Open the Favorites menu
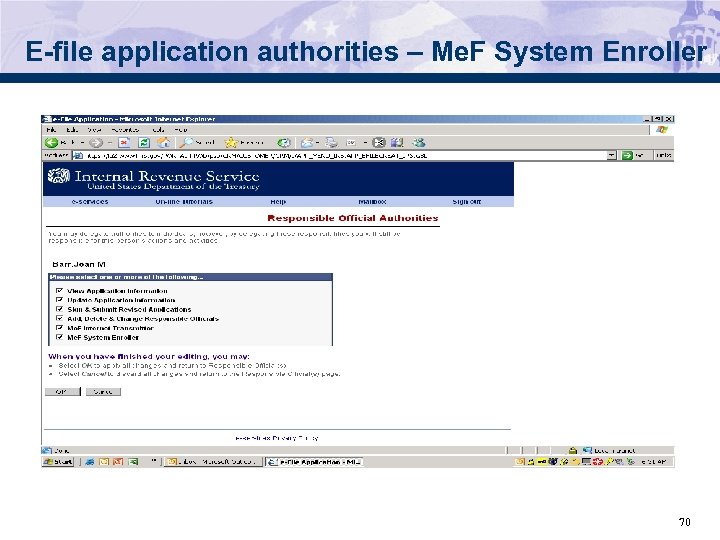The image size is (720, 540). click(125, 130)
